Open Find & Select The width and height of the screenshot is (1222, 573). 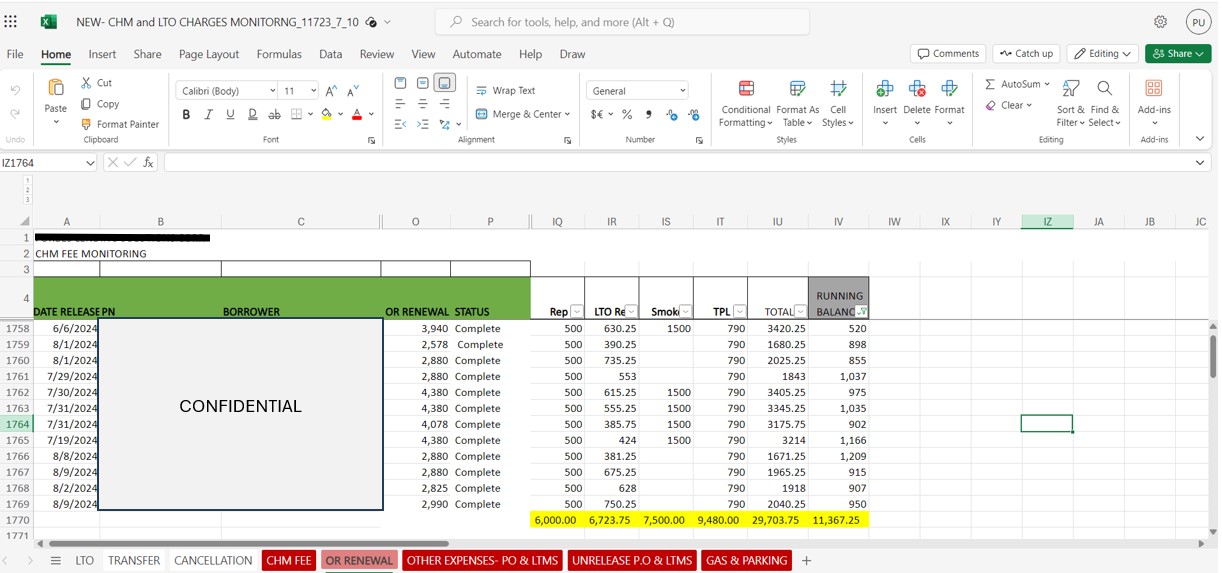tap(1104, 103)
